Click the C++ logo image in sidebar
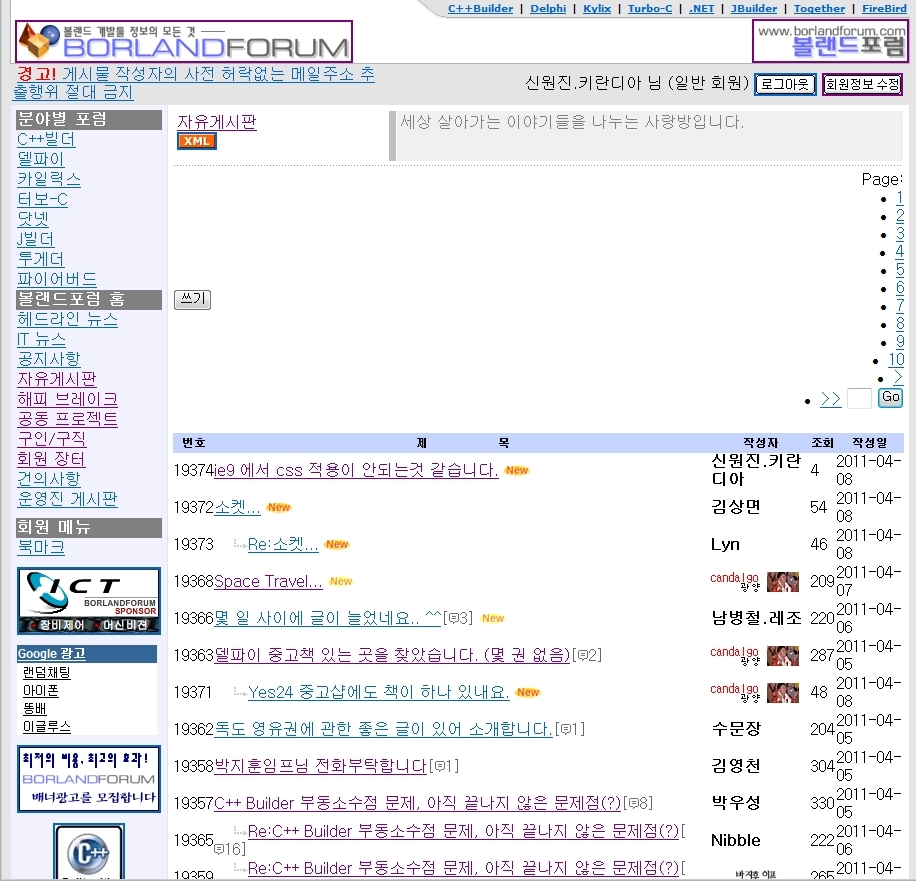 (88, 851)
